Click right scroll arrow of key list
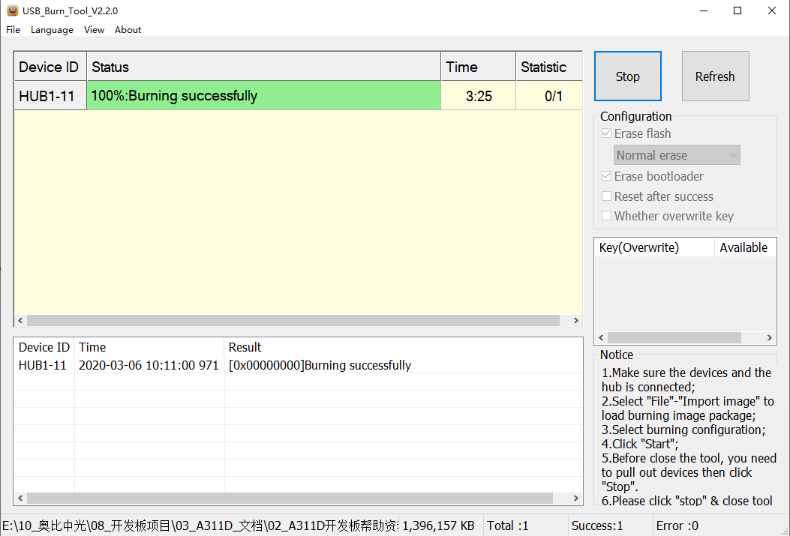 (769, 338)
